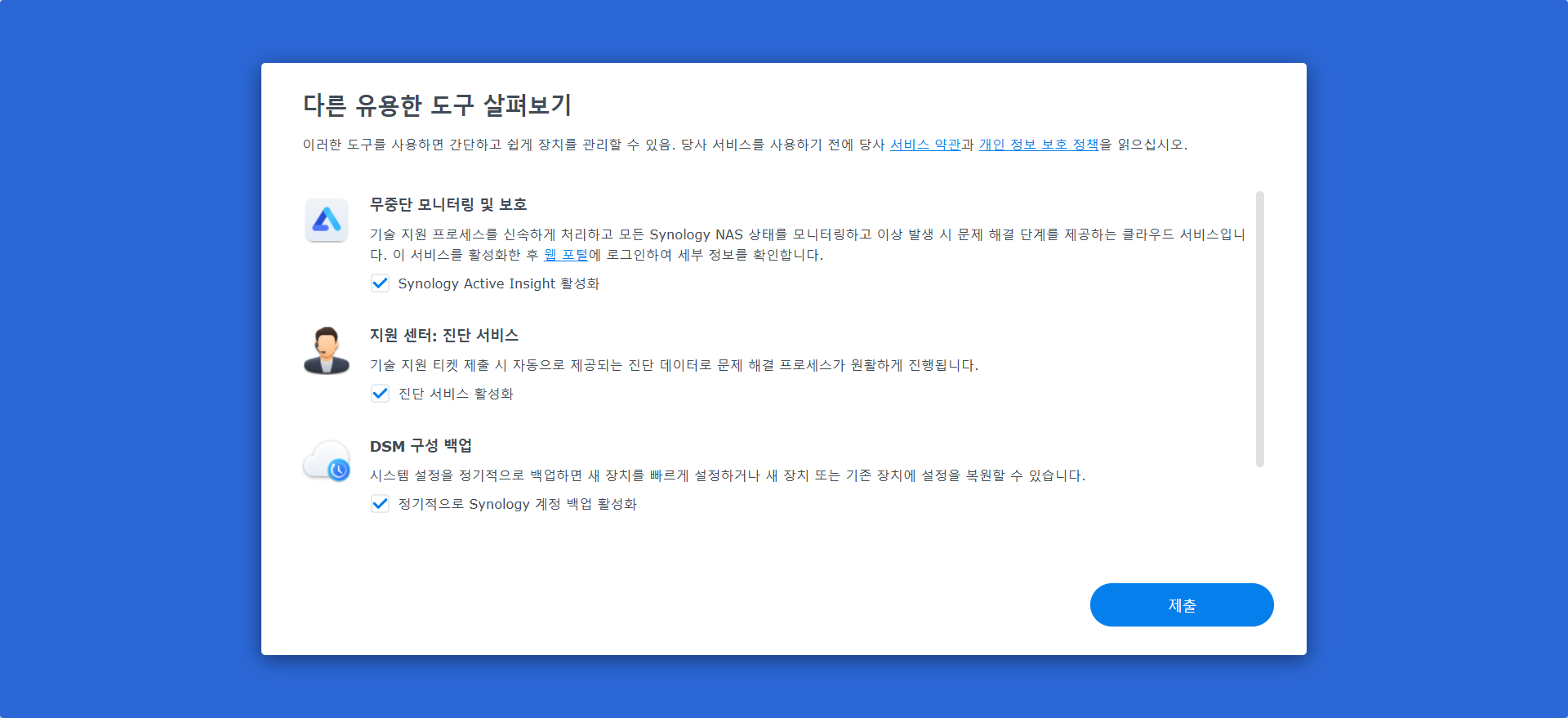The width and height of the screenshot is (1568, 718).
Task: Click the vertical scrollbar of tools list
Action: click(x=1260, y=329)
